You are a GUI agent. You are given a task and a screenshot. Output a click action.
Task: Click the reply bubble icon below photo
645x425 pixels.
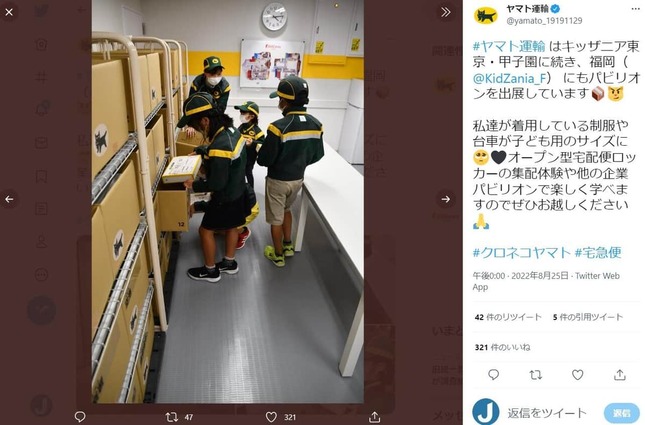tap(80, 417)
